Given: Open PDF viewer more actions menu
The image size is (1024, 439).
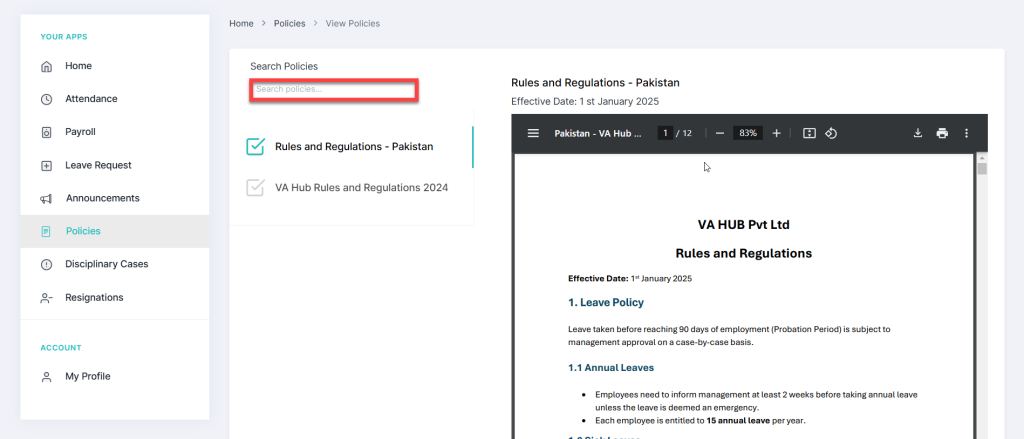Looking at the screenshot, I should (967, 133).
